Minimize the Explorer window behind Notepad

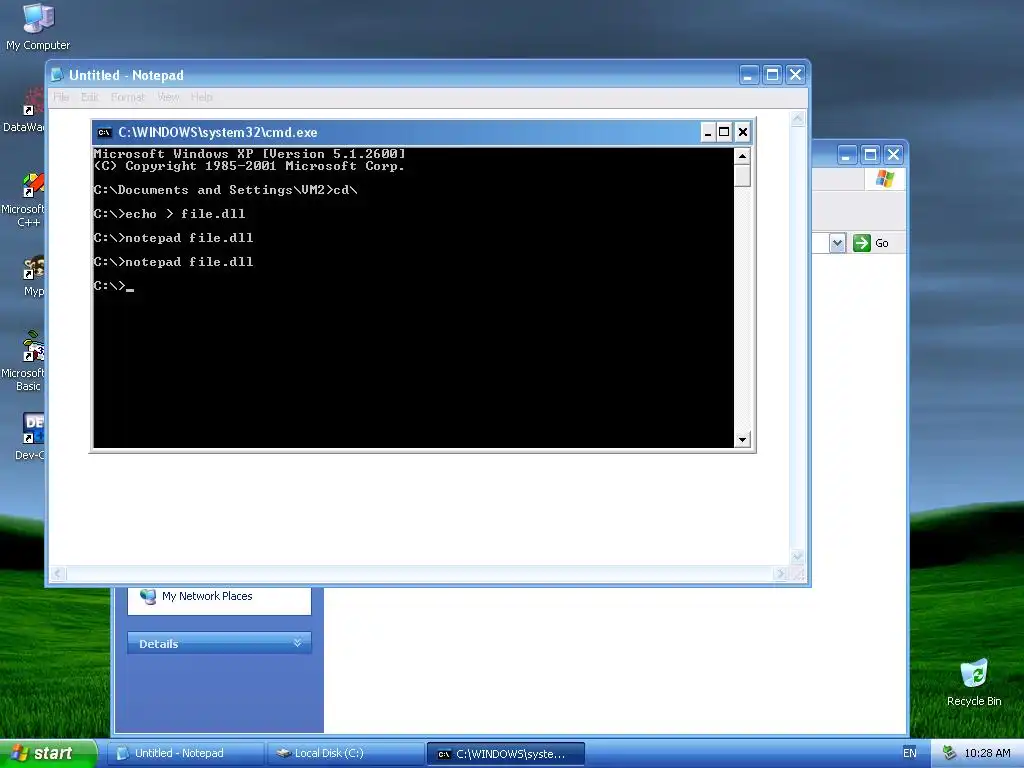[x=846, y=155]
